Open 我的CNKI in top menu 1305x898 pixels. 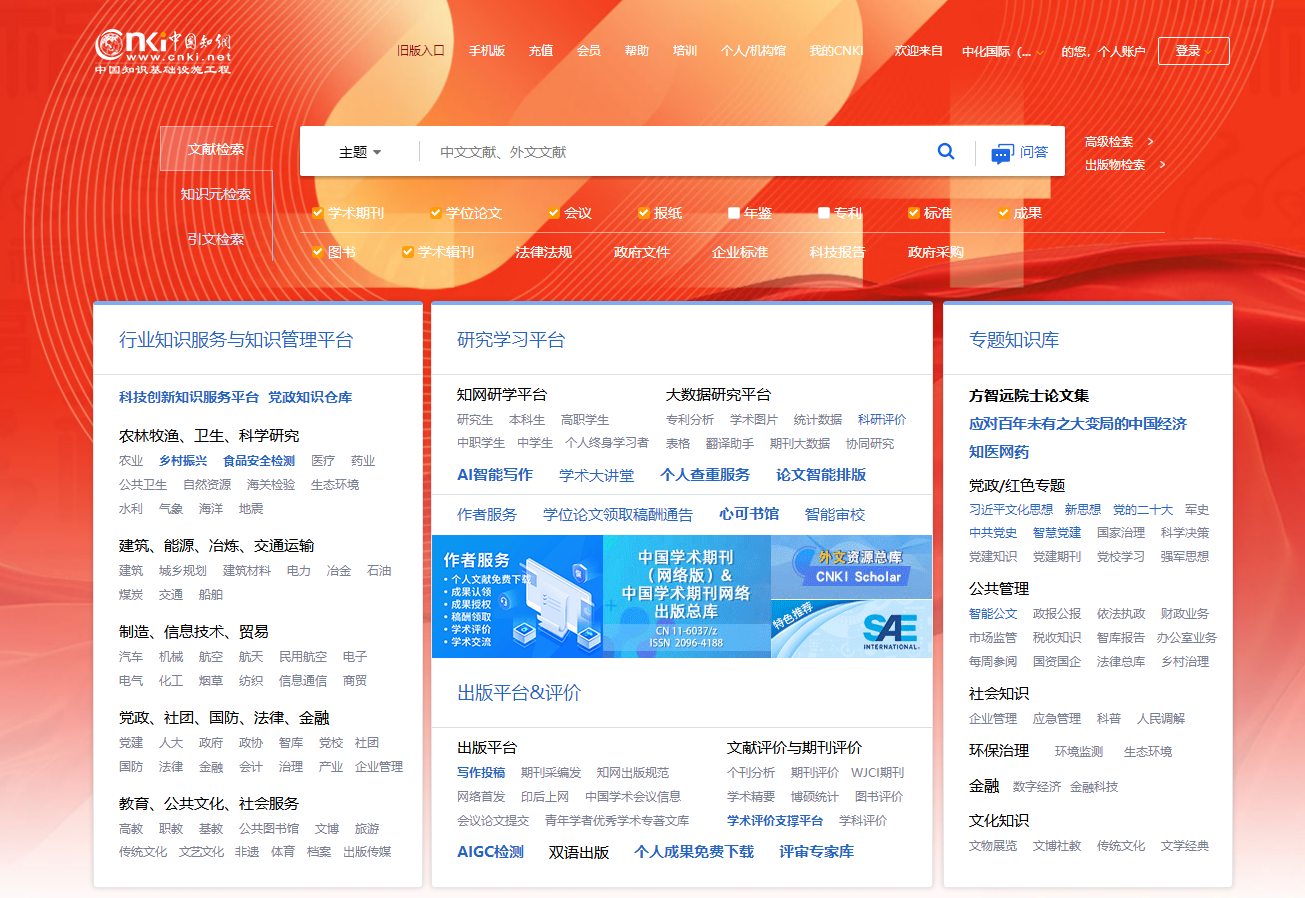(836, 51)
